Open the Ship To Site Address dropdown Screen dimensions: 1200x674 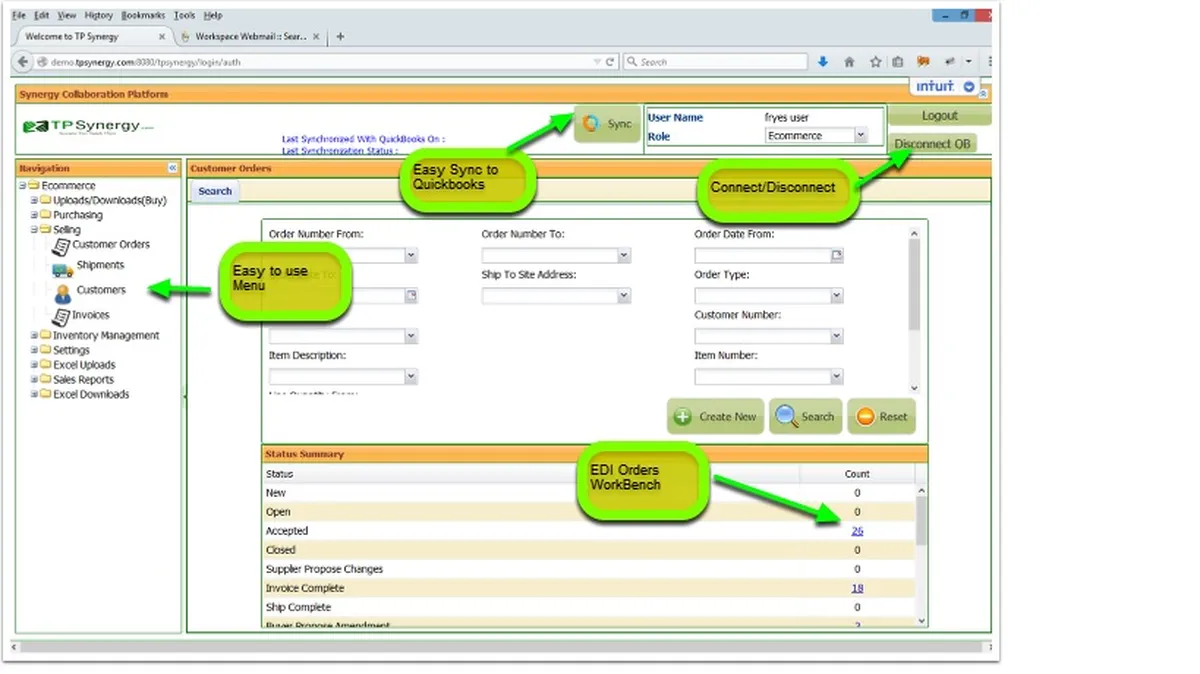[556, 296]
